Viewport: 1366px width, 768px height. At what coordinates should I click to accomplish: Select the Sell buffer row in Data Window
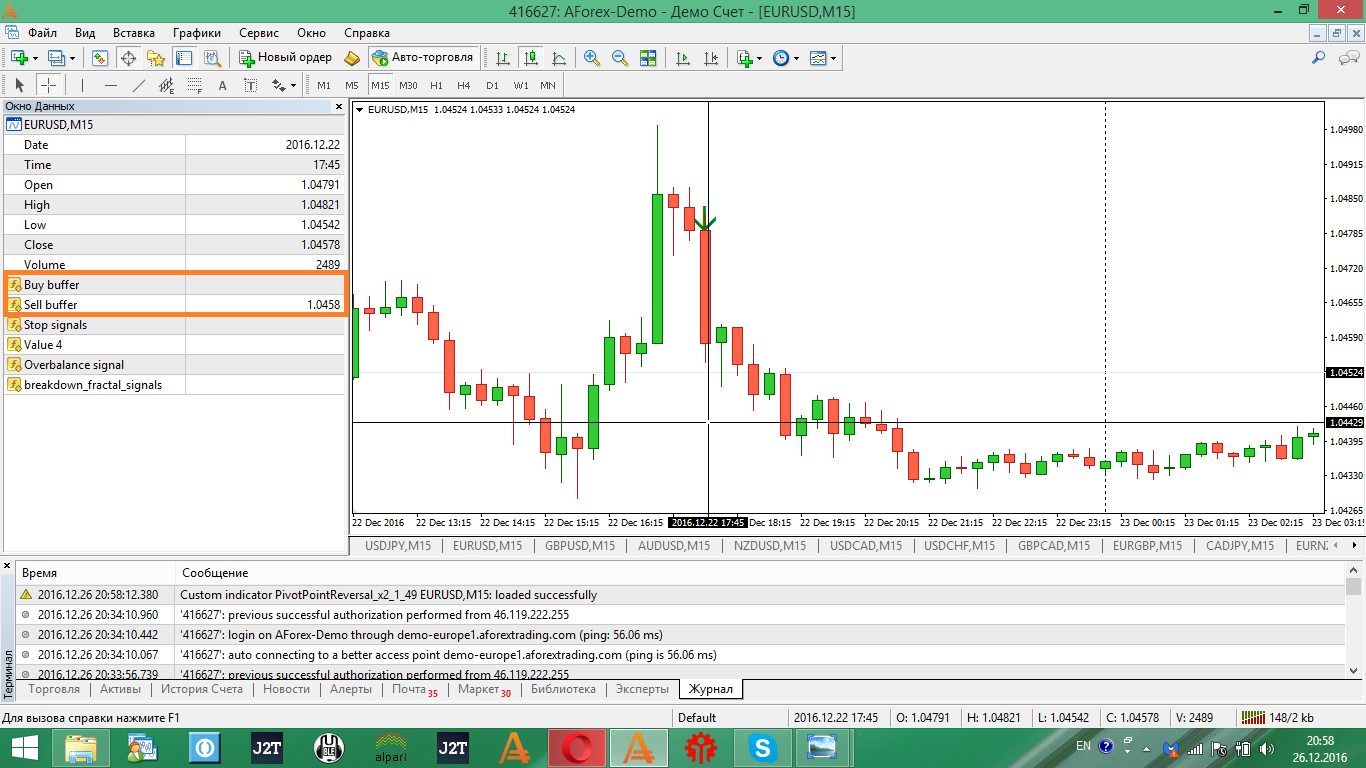pyautogui.click(x=175, y=305)
